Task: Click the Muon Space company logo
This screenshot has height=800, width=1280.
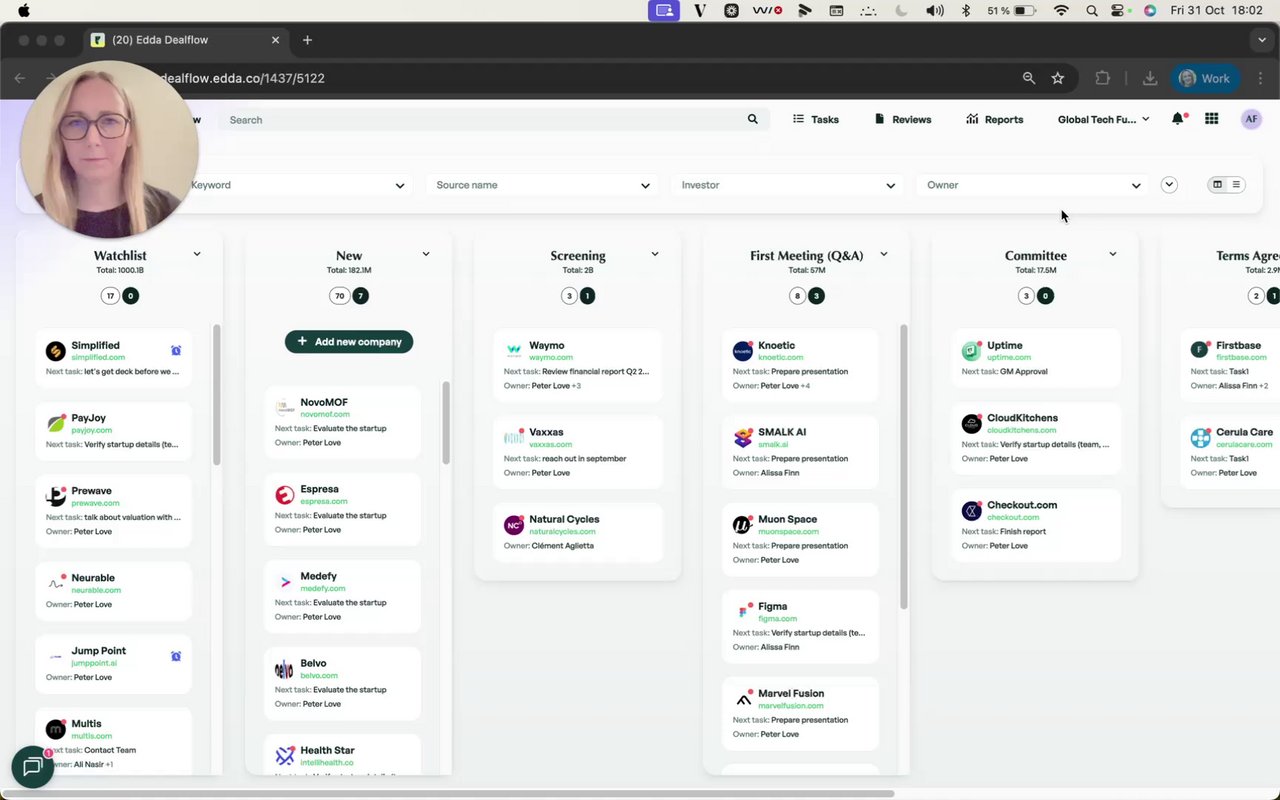Action: pyautogui.click(x=743, y=525)
